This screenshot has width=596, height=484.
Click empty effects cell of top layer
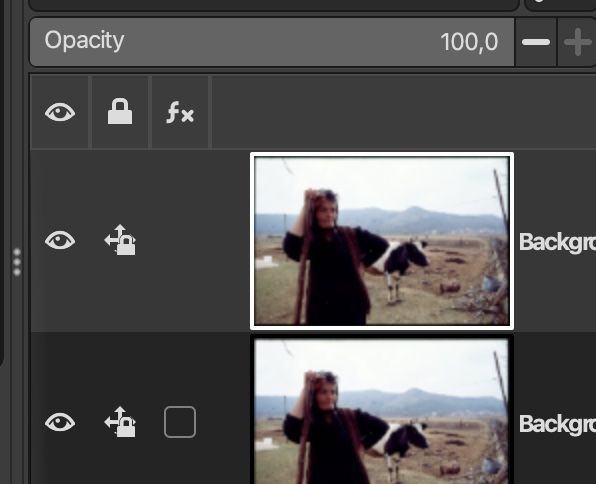pyautogui.click(x=180, y=240)
